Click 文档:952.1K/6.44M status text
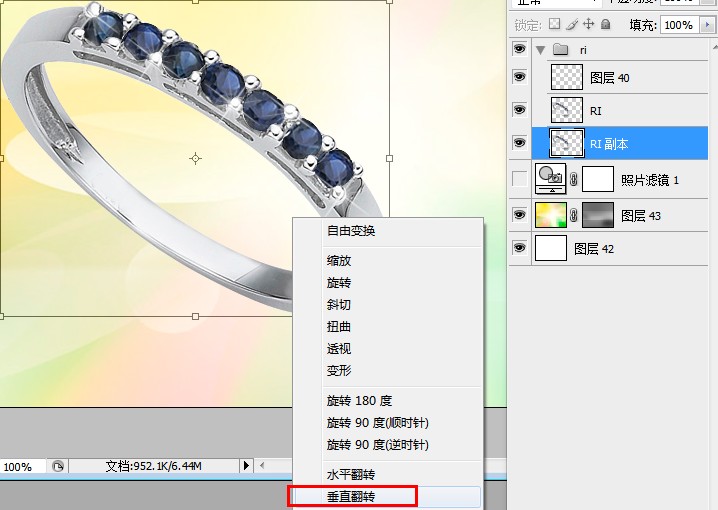718x510 pixels. coord(153,466)
